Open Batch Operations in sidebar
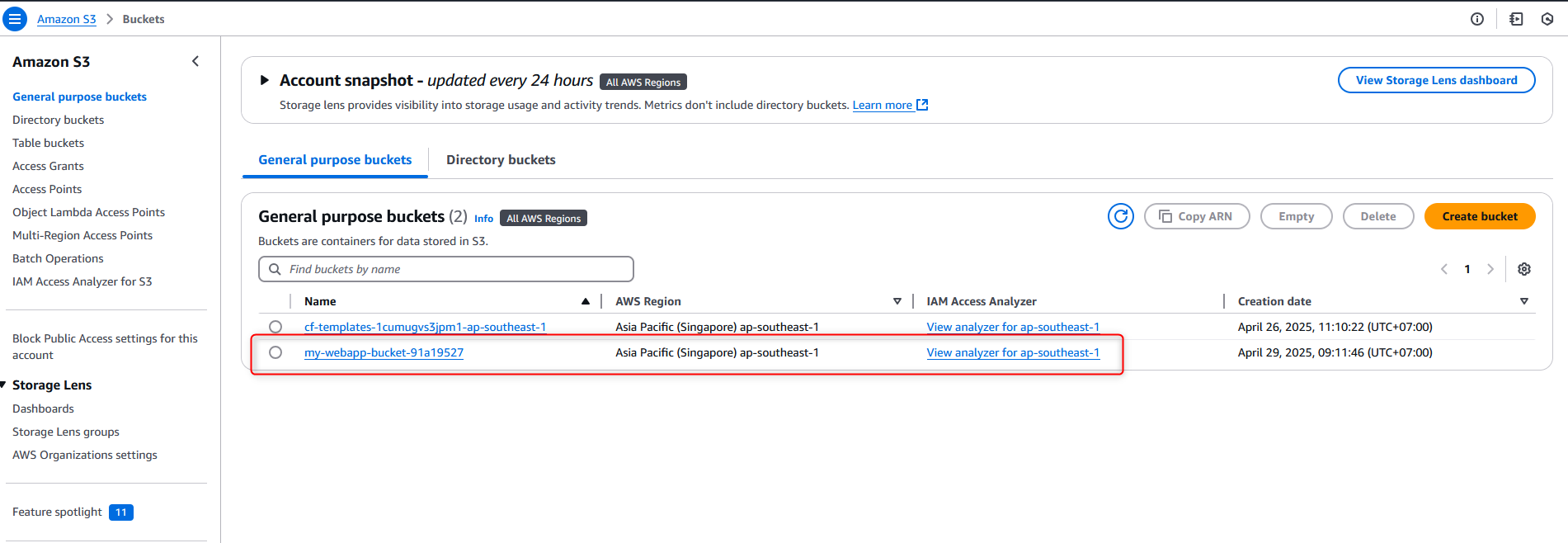1568x543 pixels. pyautogui.click(x=58, y=258)
